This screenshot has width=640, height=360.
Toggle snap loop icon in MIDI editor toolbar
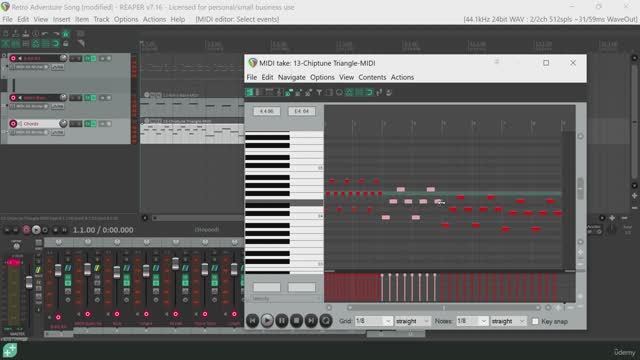[x=369, y=93]
